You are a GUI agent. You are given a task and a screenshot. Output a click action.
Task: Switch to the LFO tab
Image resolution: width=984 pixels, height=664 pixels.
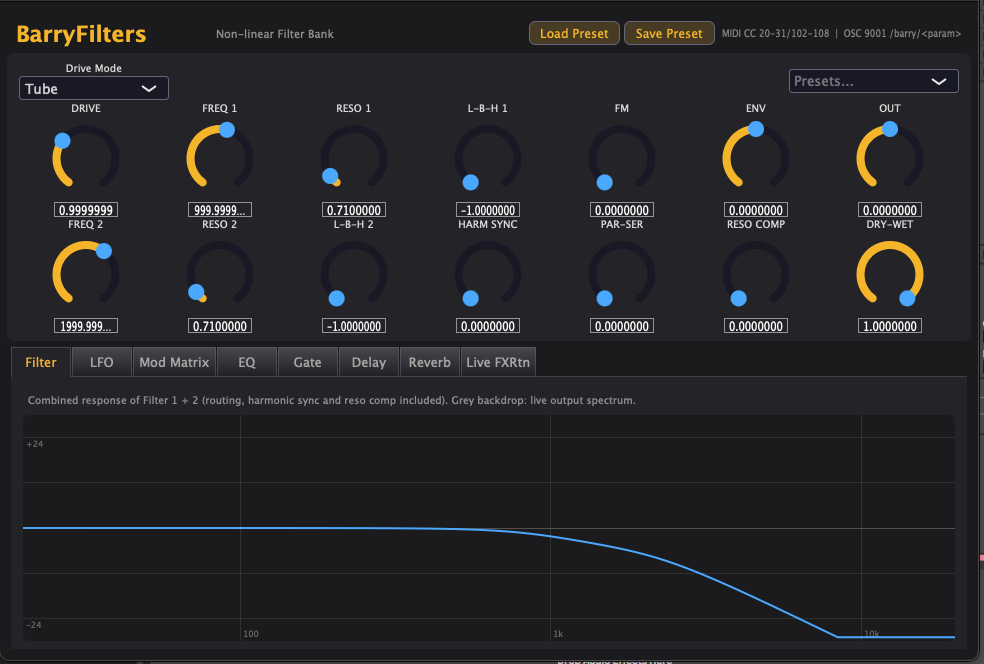click(102, 362)
